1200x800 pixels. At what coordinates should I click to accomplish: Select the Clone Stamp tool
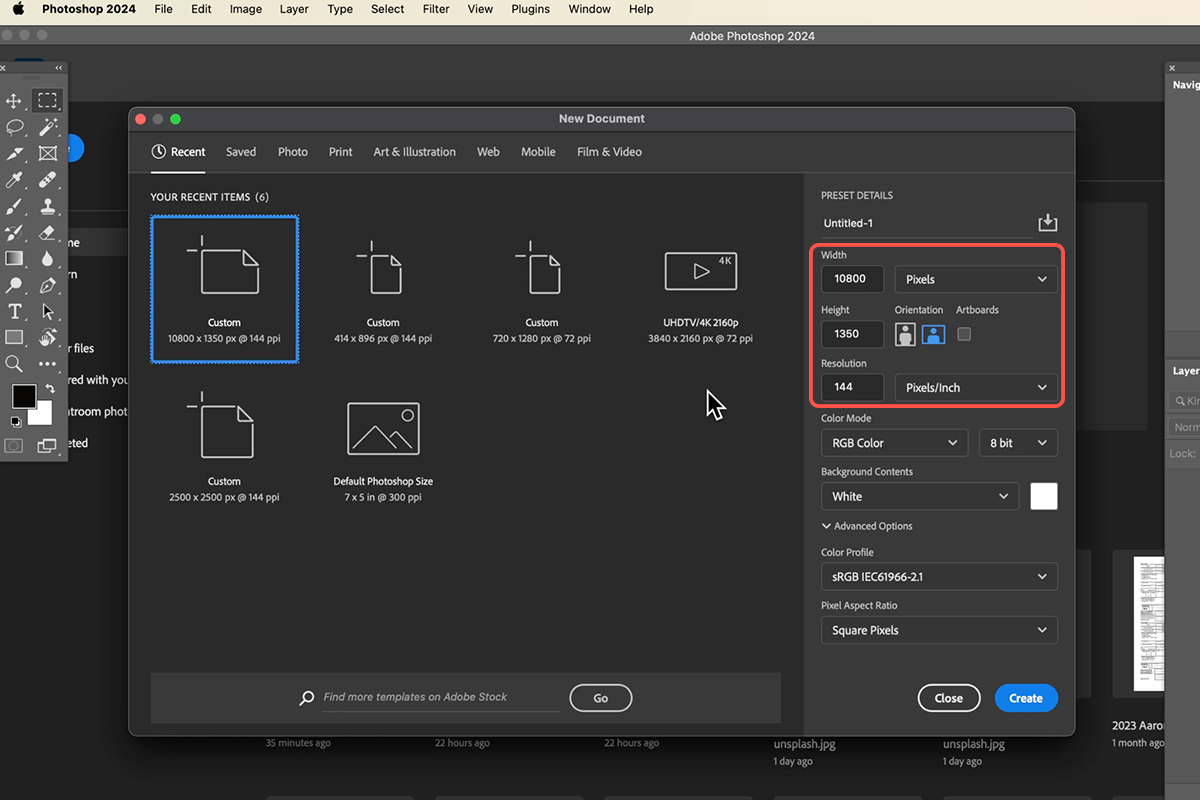click(x=47, y=207)
